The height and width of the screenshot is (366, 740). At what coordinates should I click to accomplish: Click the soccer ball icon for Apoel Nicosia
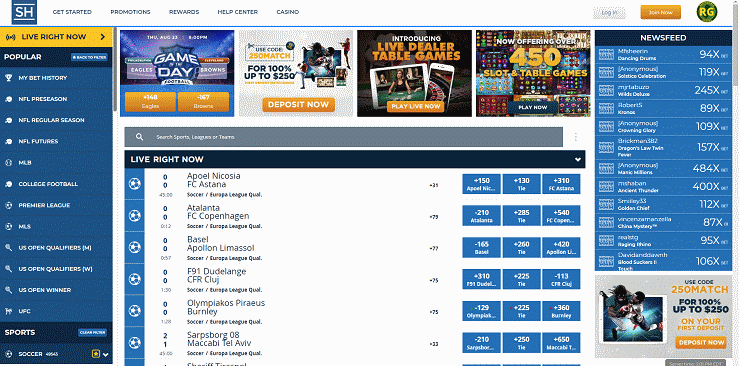coord(135,184)
